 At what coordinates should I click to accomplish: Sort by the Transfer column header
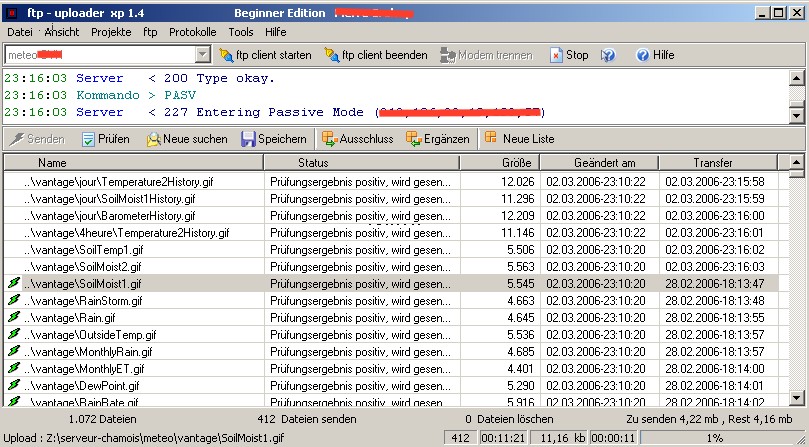[x=718, y=163]
